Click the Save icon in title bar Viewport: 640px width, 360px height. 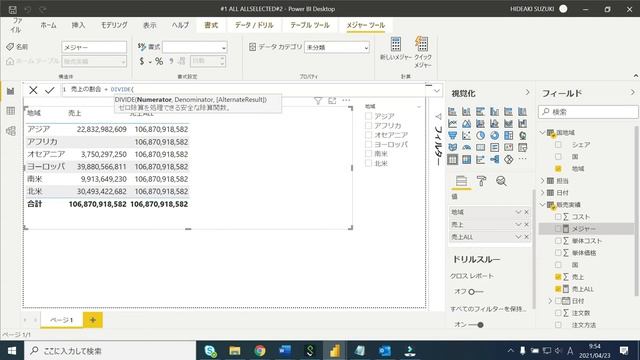click(13, 9)
